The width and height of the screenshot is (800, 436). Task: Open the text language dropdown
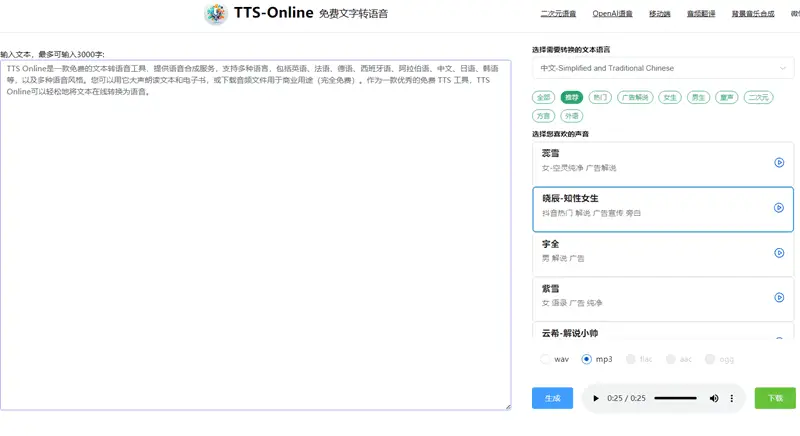[x=663, y=68]
